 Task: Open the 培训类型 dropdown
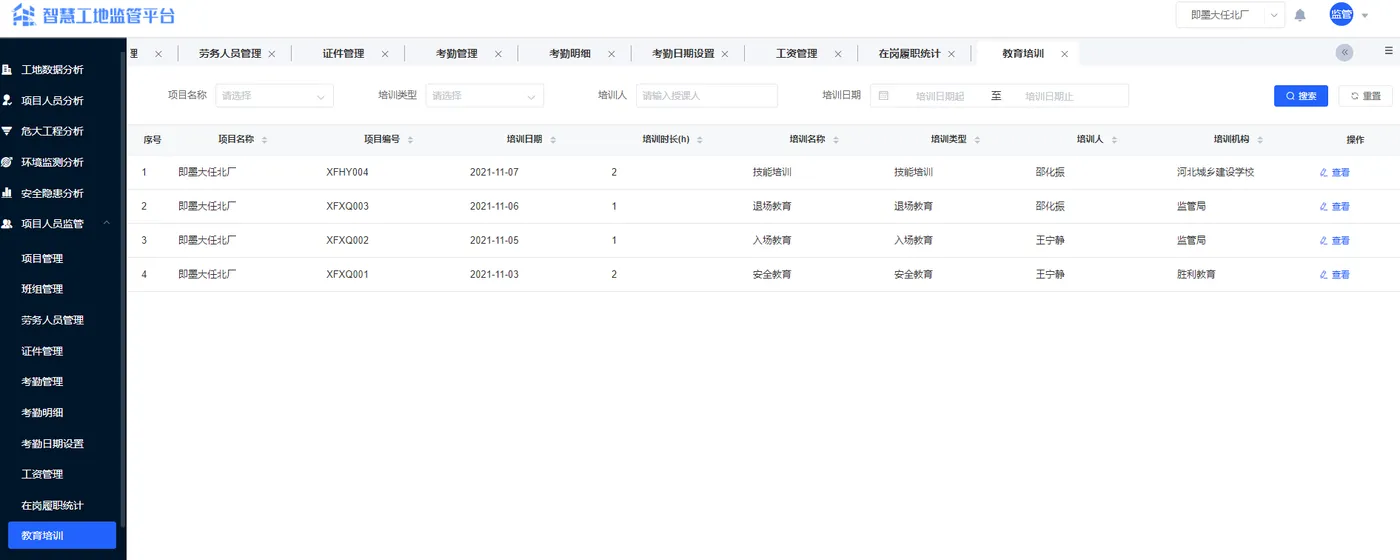(x=485, y=96)
